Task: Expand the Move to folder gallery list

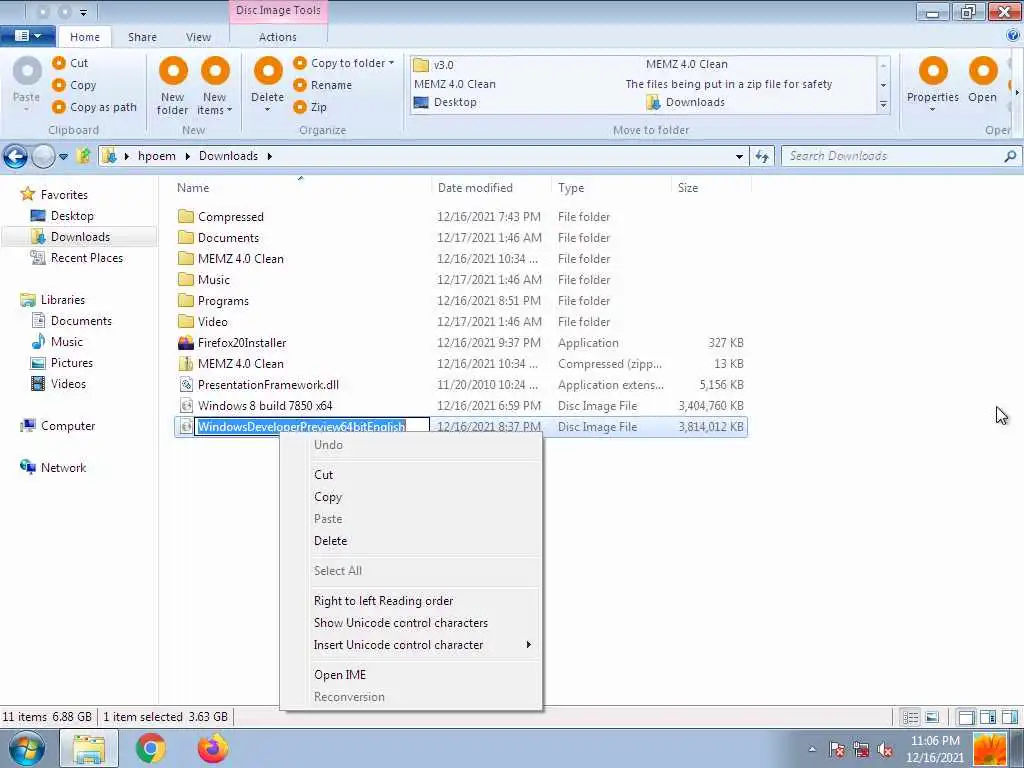Action: pyautogui.click(x=883, y=105)
